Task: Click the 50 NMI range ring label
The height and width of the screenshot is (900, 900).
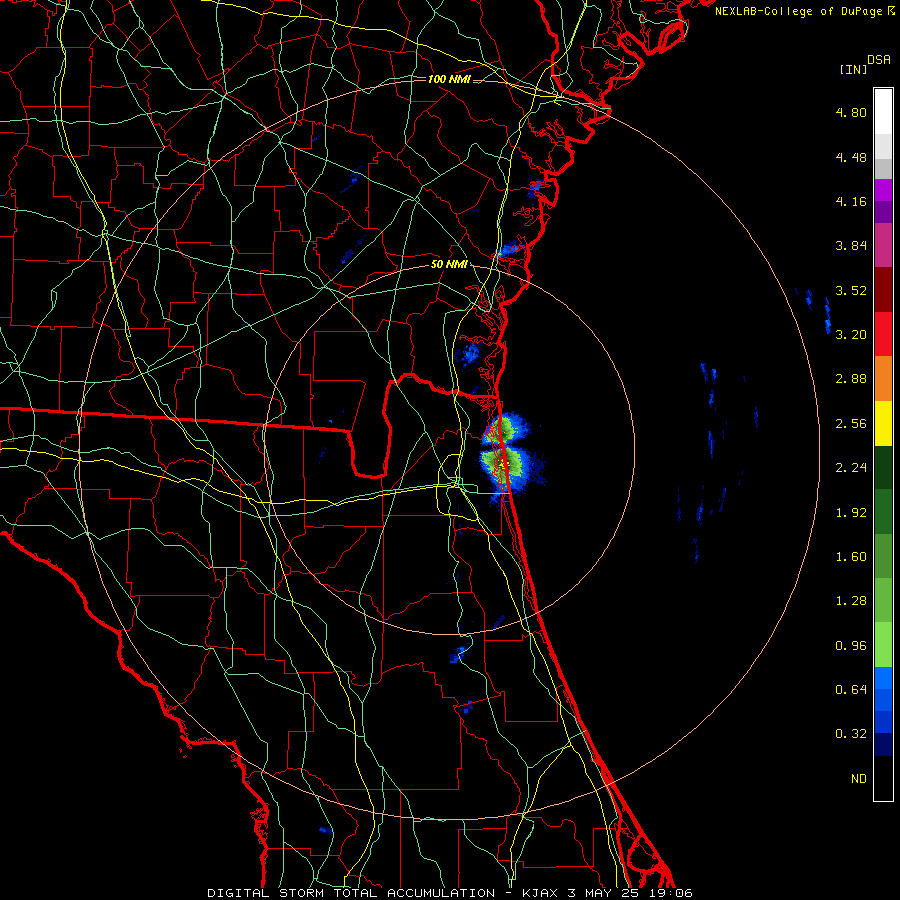Action: 449,265
